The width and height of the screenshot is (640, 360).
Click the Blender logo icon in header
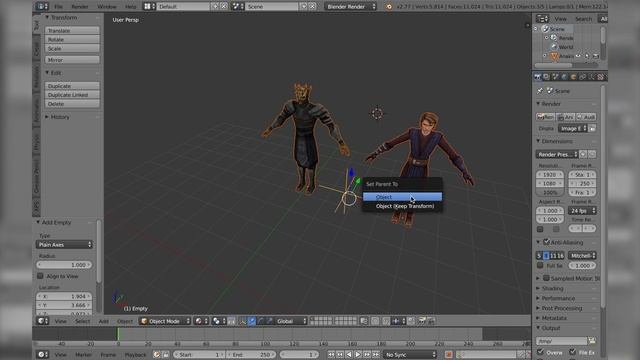point(389,7)
